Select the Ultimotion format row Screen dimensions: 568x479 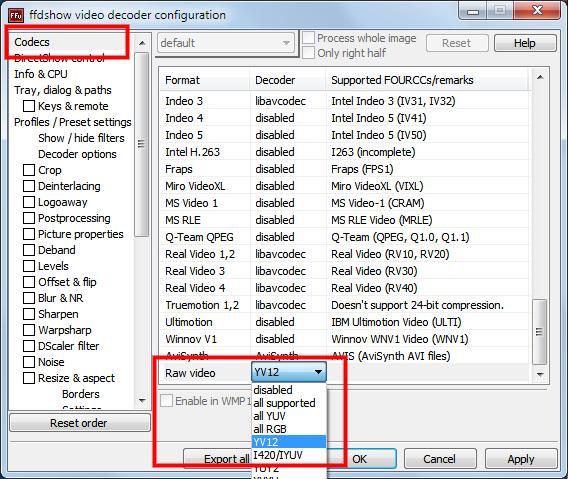pos(344,322)
